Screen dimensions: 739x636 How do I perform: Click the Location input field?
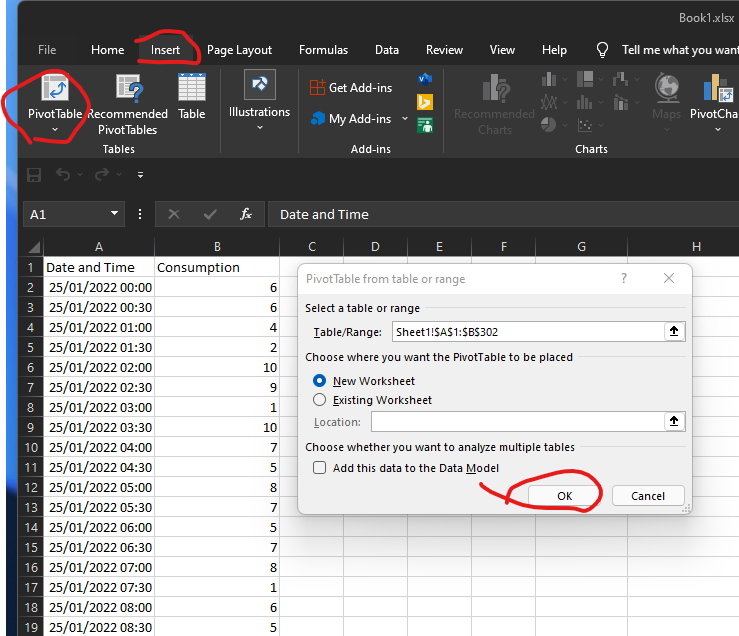point(517,421)
